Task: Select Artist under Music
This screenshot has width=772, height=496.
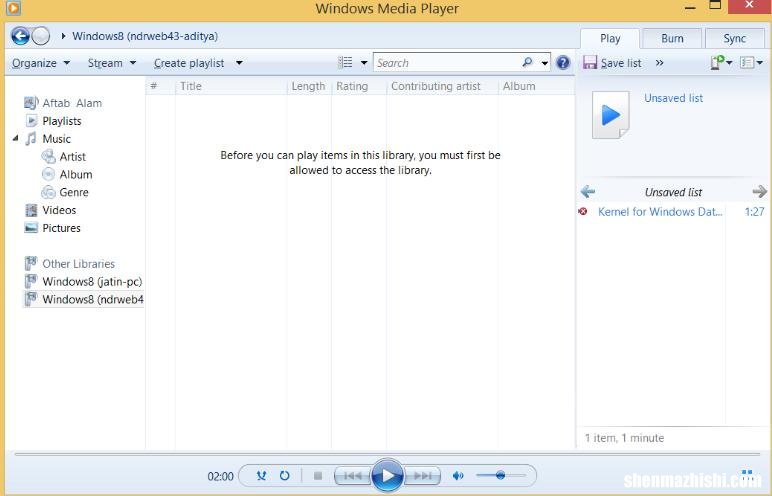Action: tap(72, 157)
